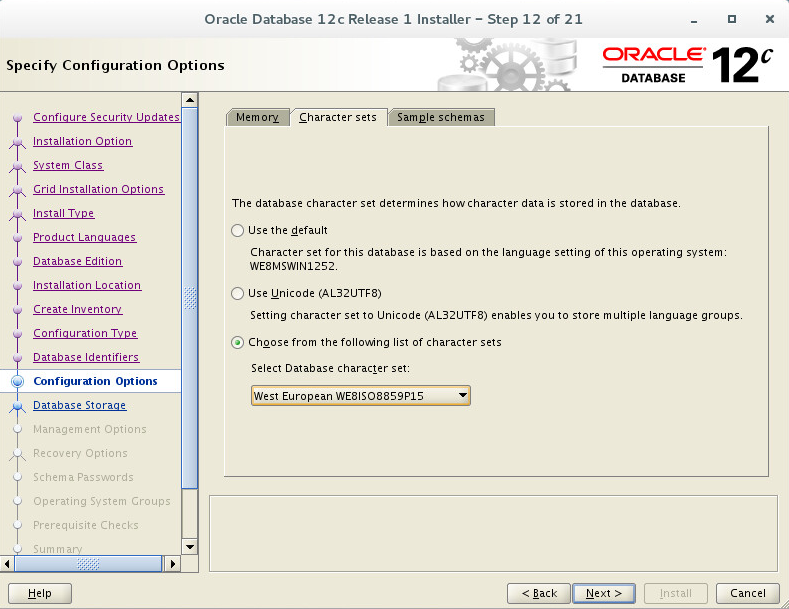Viewport: 789px width, 609px height.
Task: Open the Grid Installation Options step
Action: coord(99,189)
